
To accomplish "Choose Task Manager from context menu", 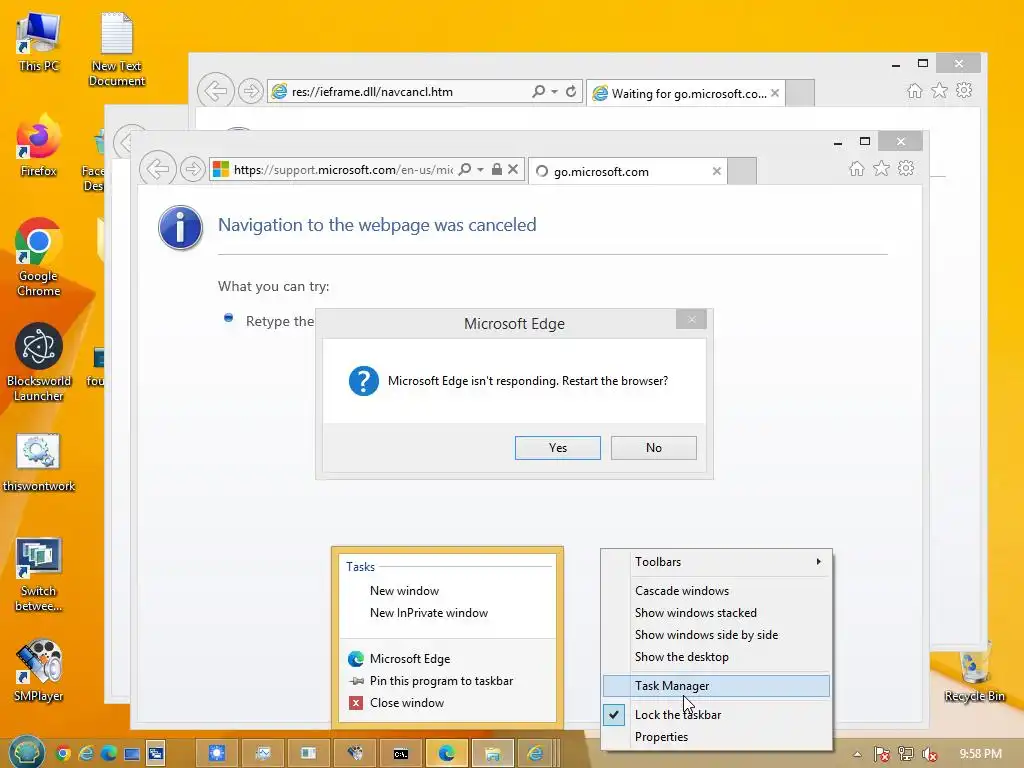I will tap(716, 686).
